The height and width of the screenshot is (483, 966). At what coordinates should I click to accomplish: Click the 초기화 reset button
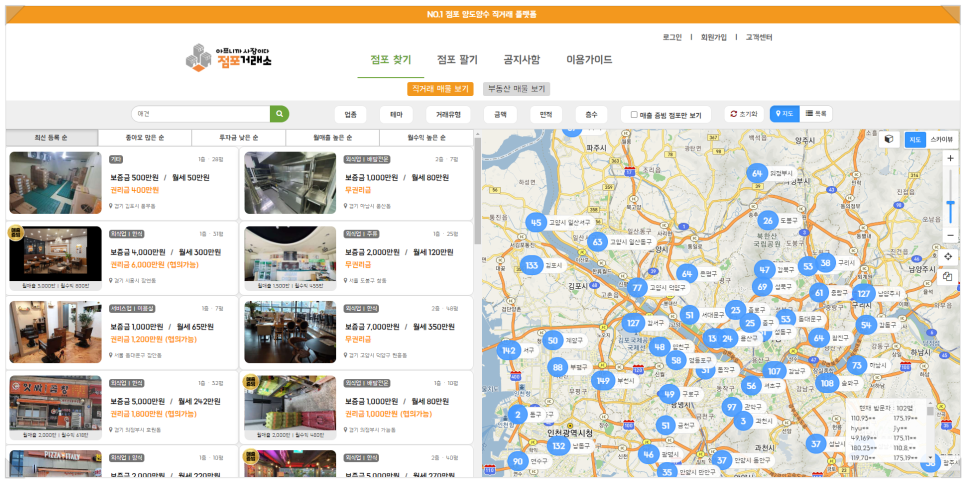(744, 114)
